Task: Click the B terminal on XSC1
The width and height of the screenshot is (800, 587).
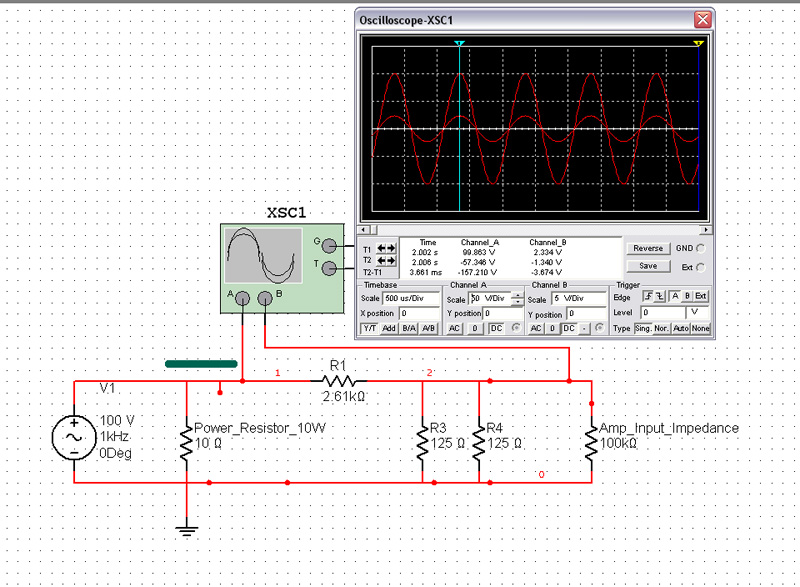Action: click(x=265, y=298)
